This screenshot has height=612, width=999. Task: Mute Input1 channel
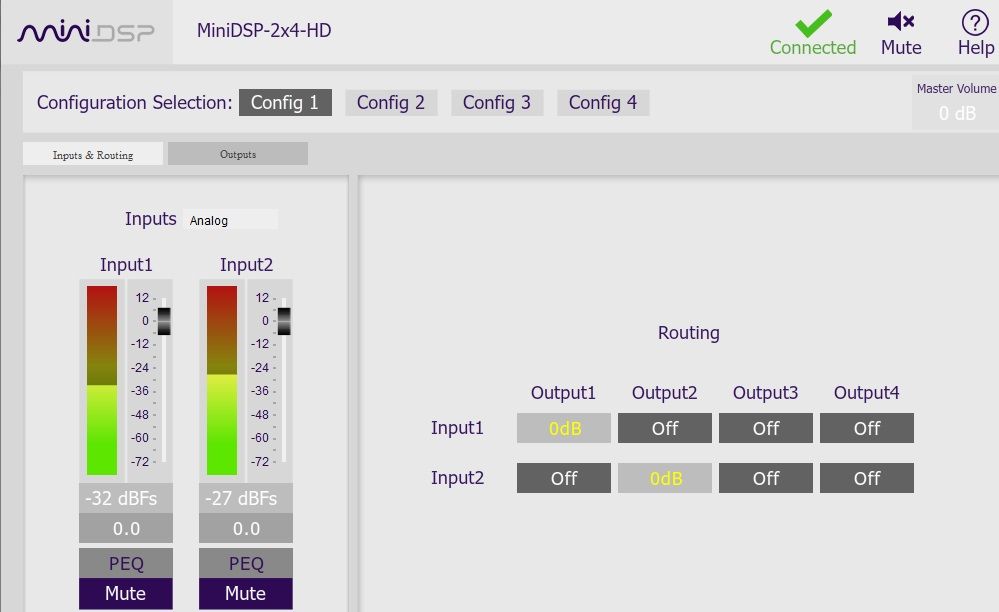tap(126, 594)
